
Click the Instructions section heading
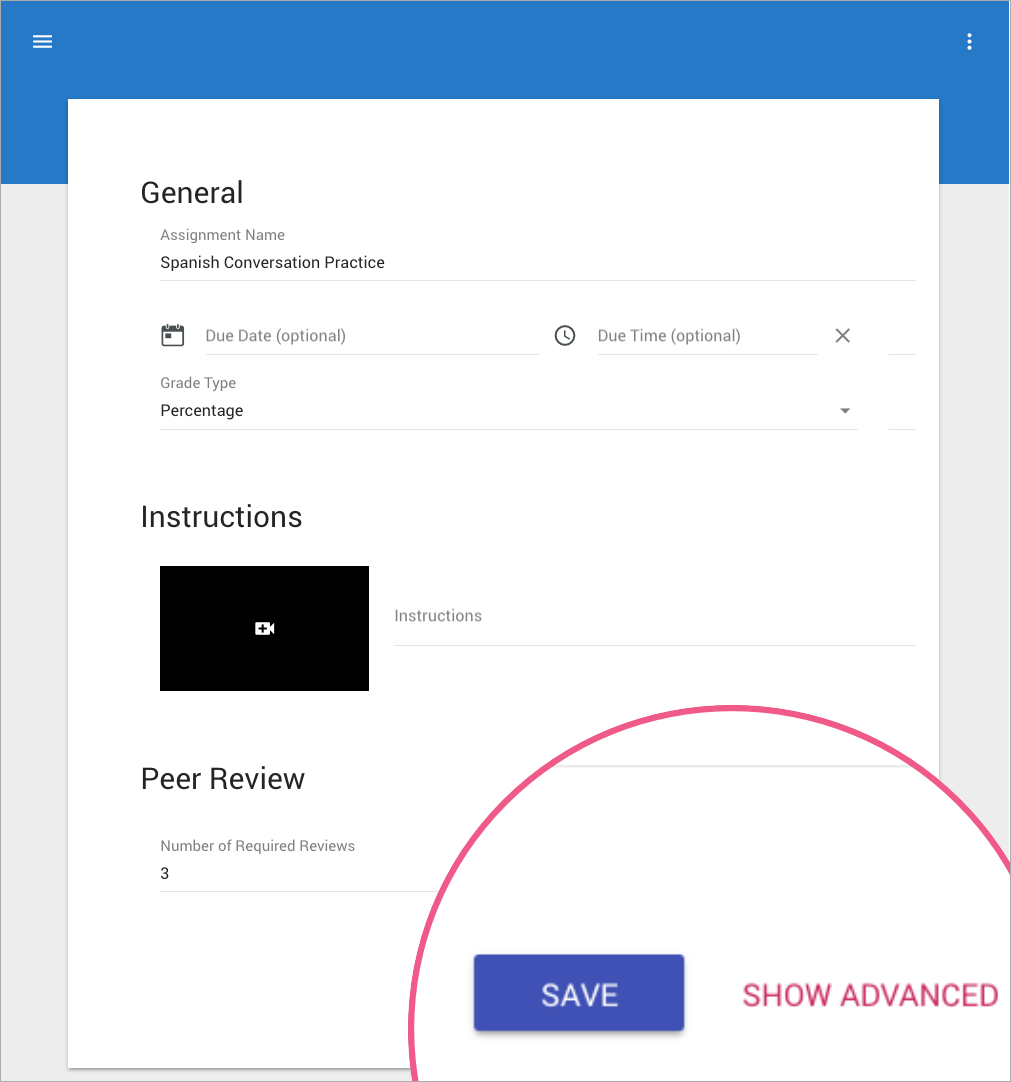(221, 517)
